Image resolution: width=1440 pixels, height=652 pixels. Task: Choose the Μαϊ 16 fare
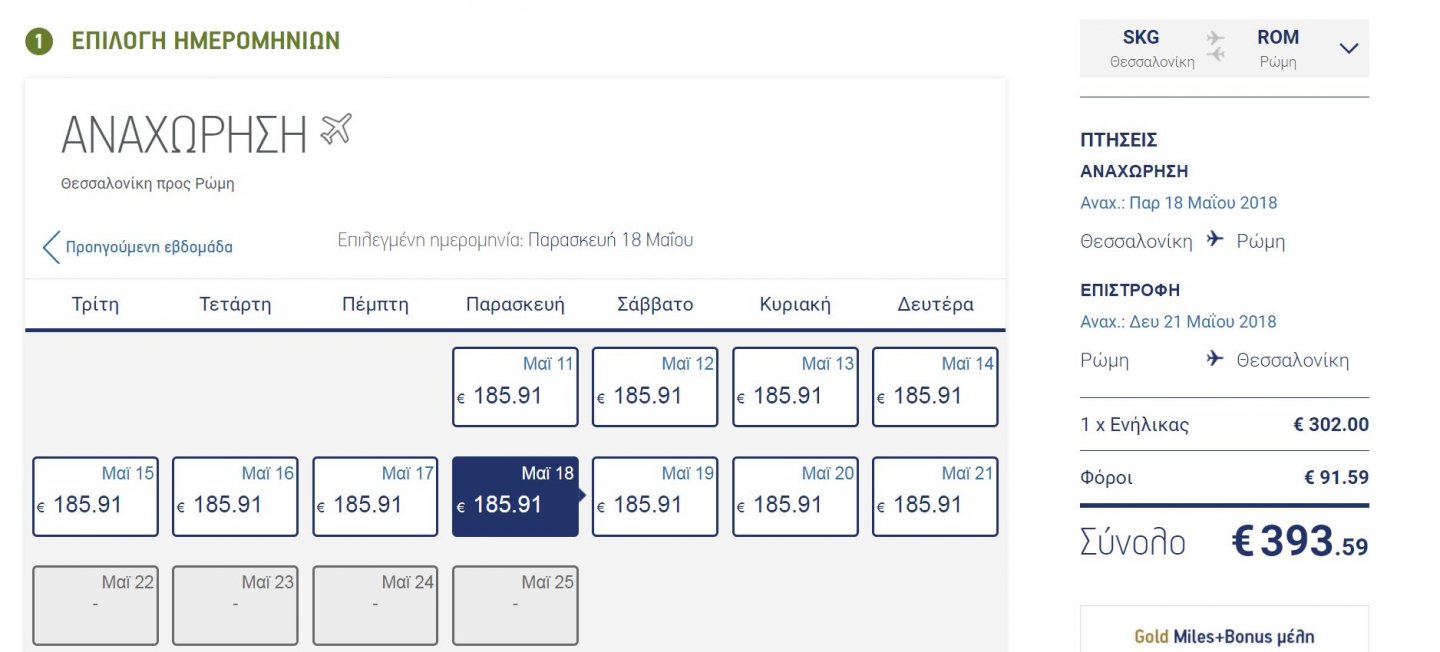235,497
